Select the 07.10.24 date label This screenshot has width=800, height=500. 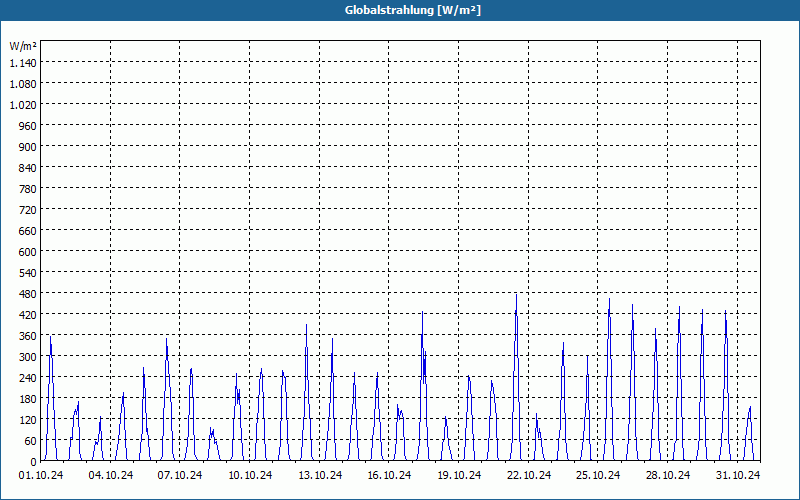(180, 475)
